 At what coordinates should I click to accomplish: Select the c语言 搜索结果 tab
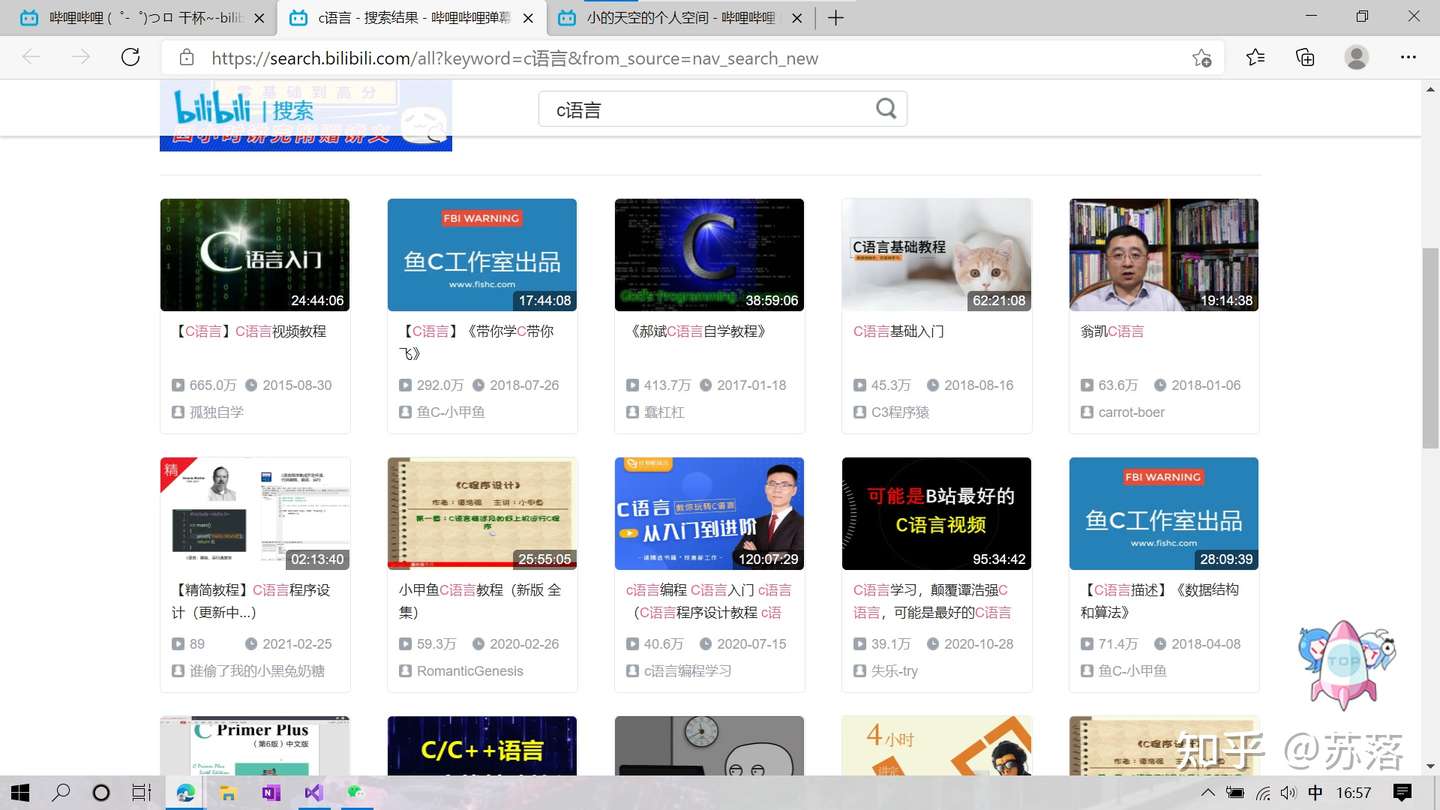tap(411, 18)
